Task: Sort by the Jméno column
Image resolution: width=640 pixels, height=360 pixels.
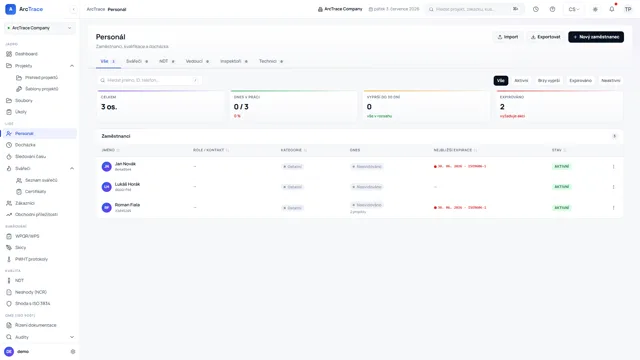Action: pyautogui.click(x=110, y=150)
